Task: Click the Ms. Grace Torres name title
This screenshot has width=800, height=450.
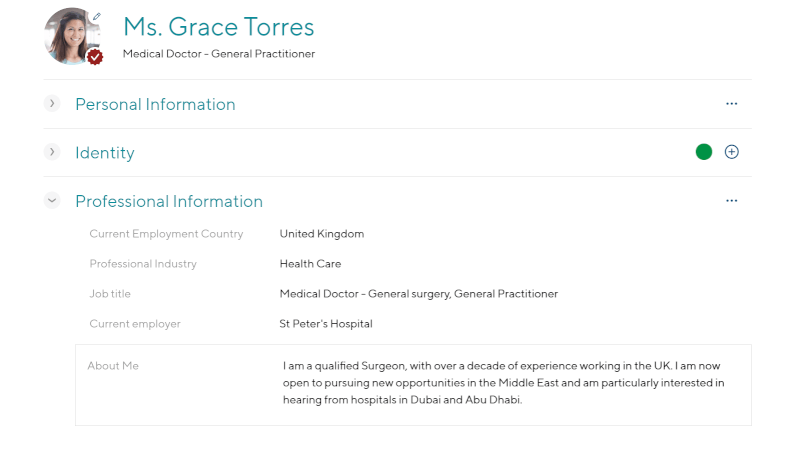Action: [x=218, y=27]
